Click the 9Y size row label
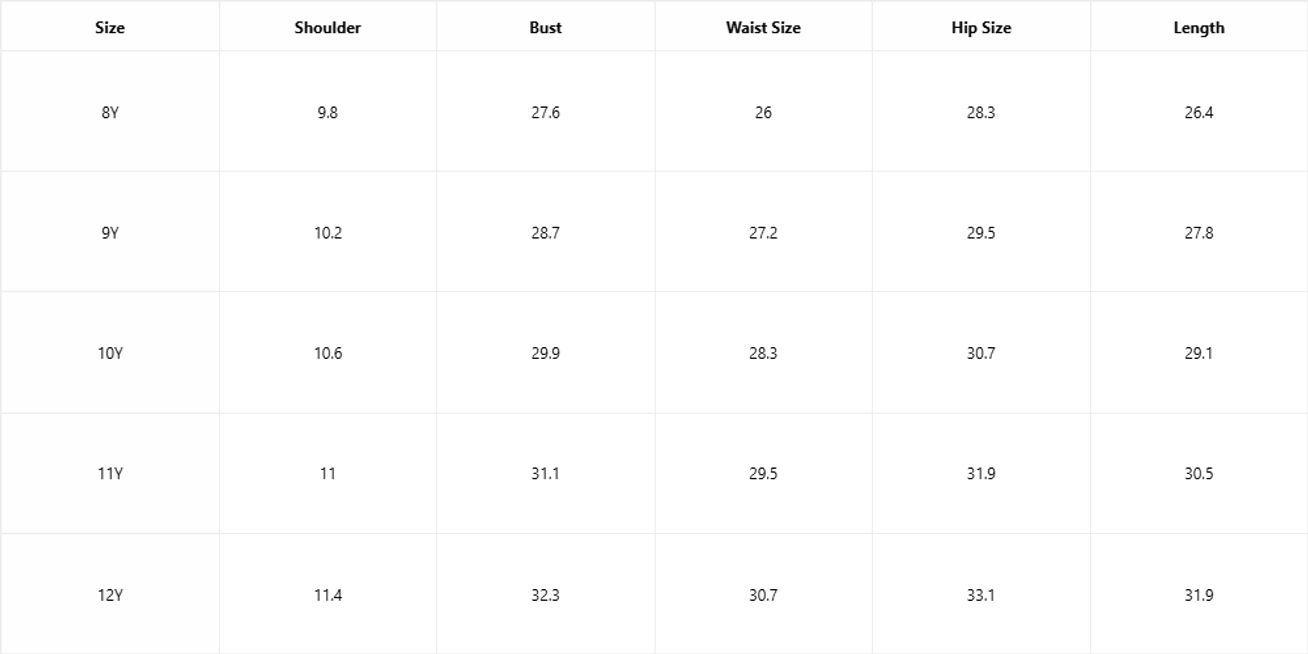 [110, 233]
